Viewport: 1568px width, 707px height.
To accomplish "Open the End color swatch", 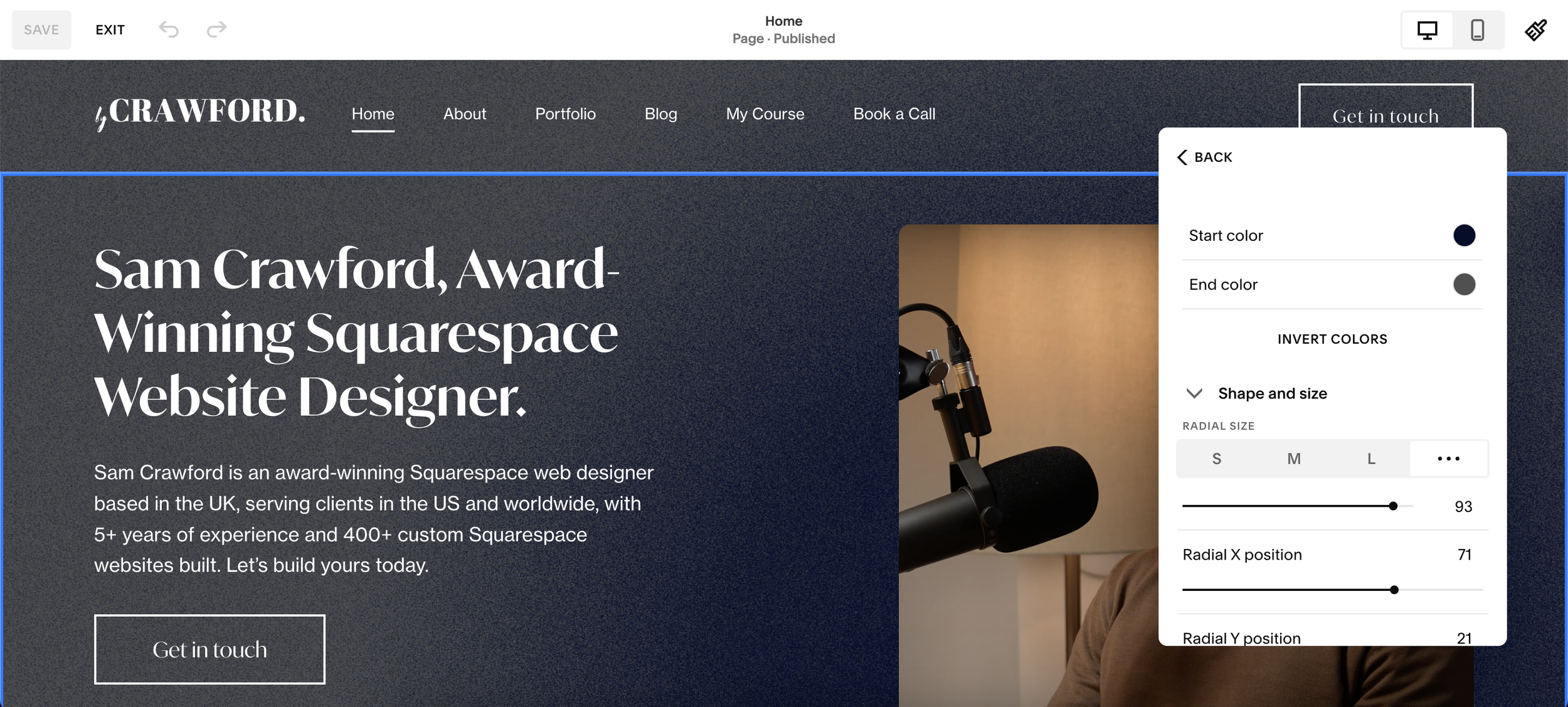I will [x=1464, y=285].
